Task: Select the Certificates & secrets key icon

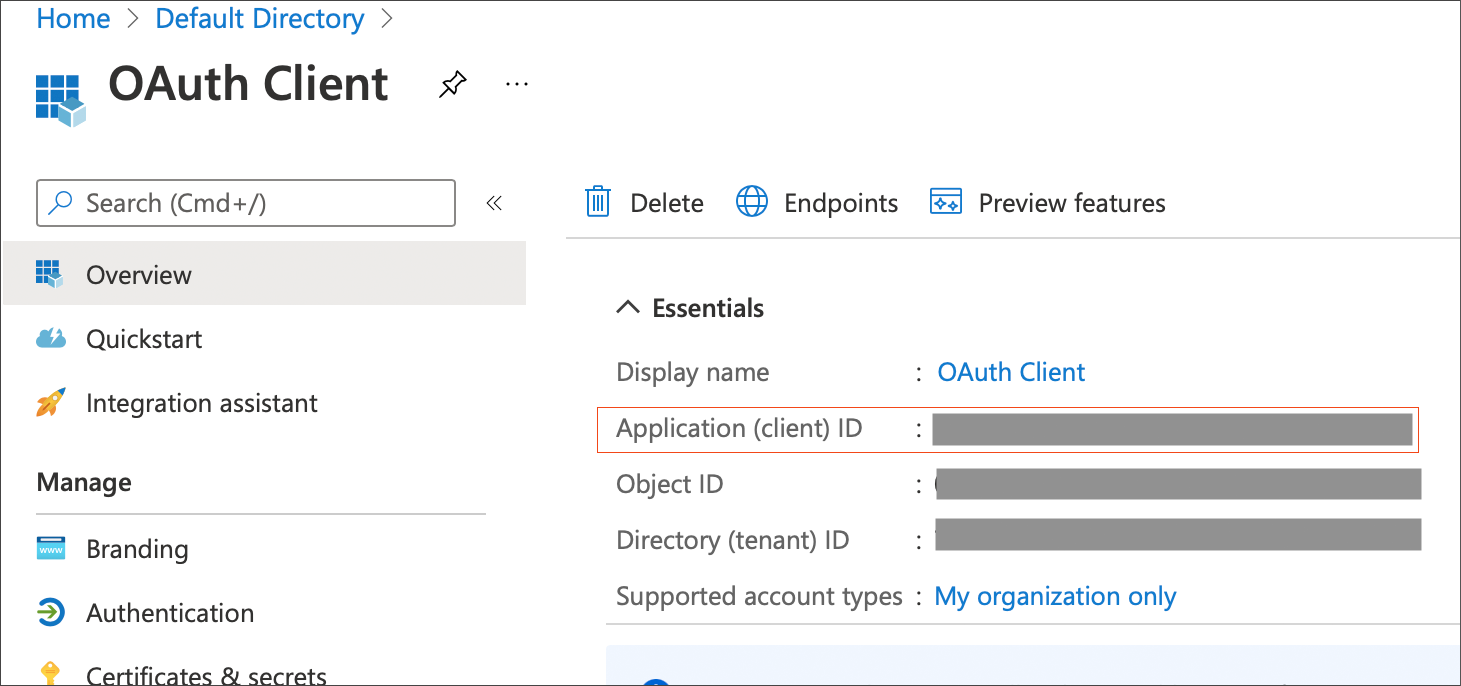Action: 49,673
